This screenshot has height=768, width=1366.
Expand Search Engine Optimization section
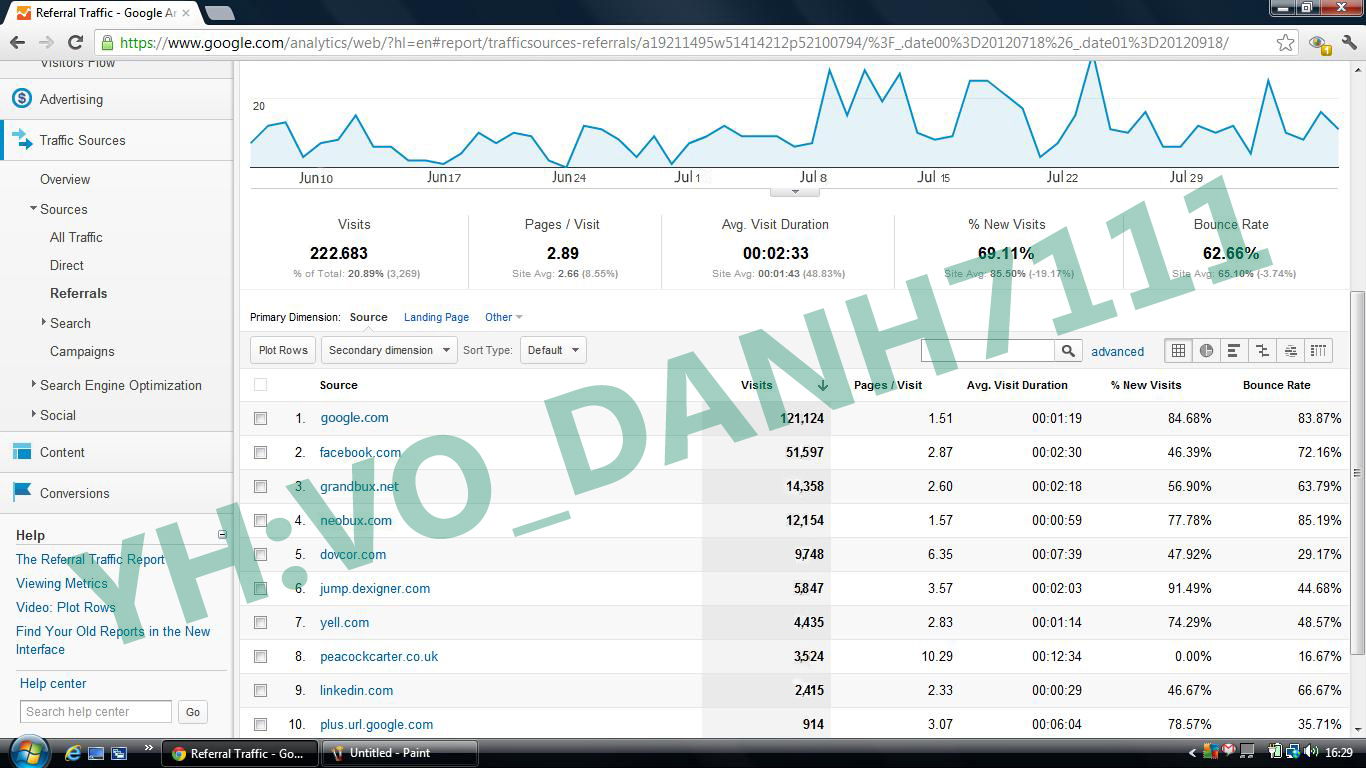pyautogui.click(x=34, y=384)
